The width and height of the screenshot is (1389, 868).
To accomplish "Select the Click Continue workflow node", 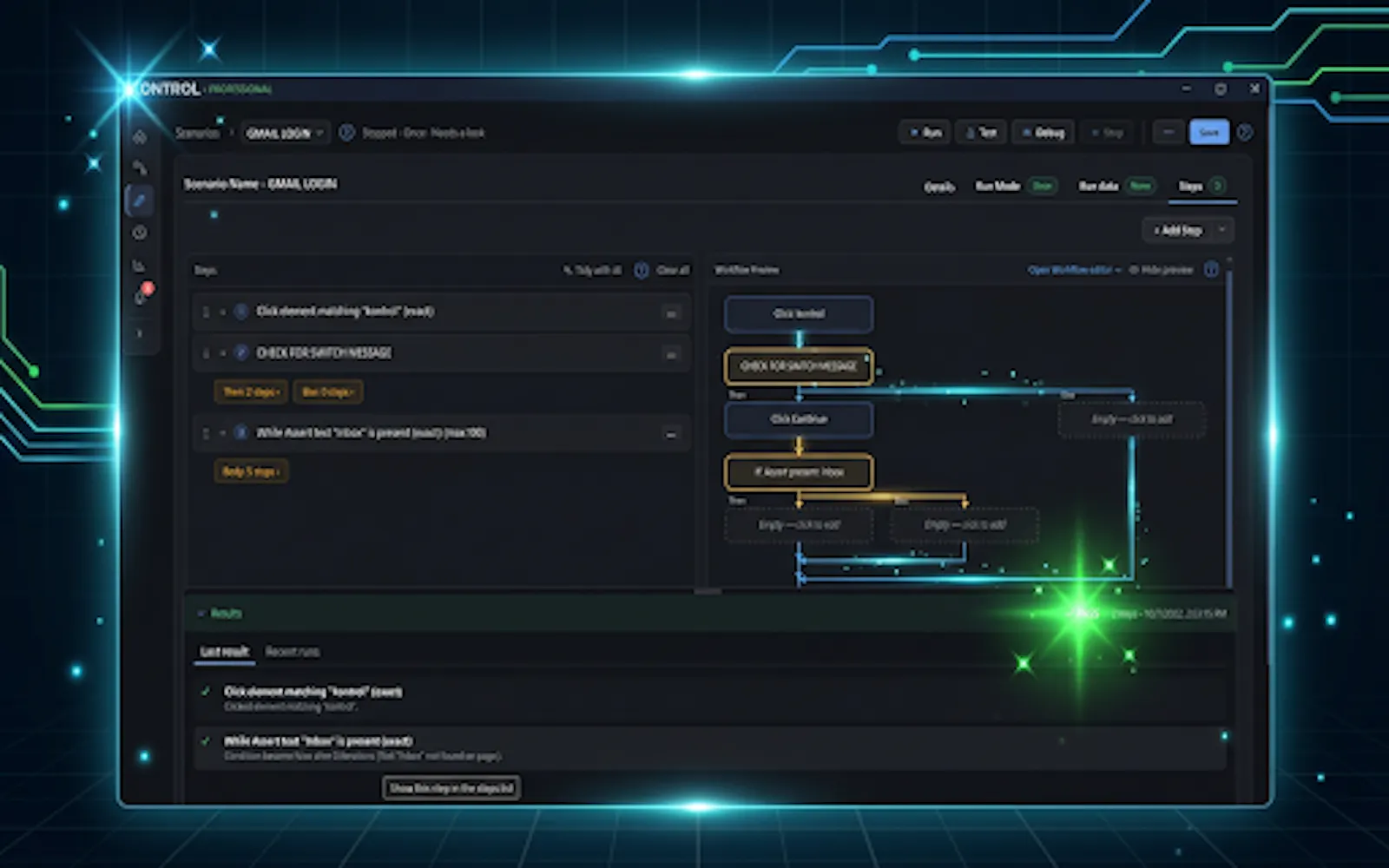I will pyautogui.click(x=799, y=419).
